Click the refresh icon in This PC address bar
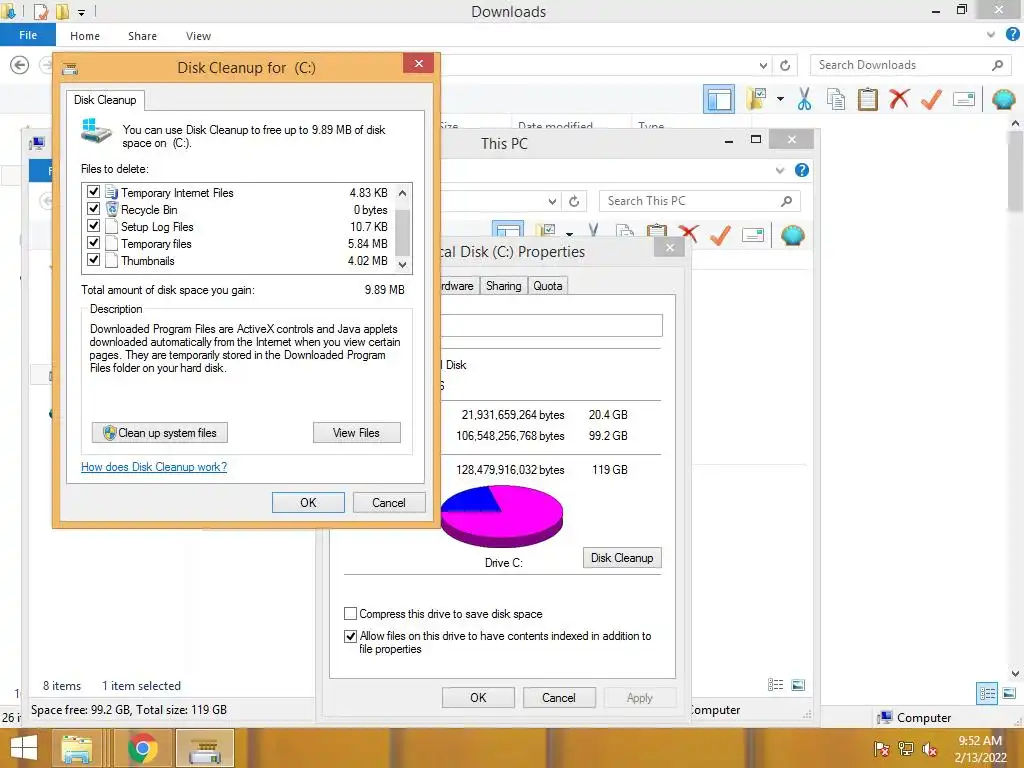Viewport: 1024px width, 768px height. point(574,201)
